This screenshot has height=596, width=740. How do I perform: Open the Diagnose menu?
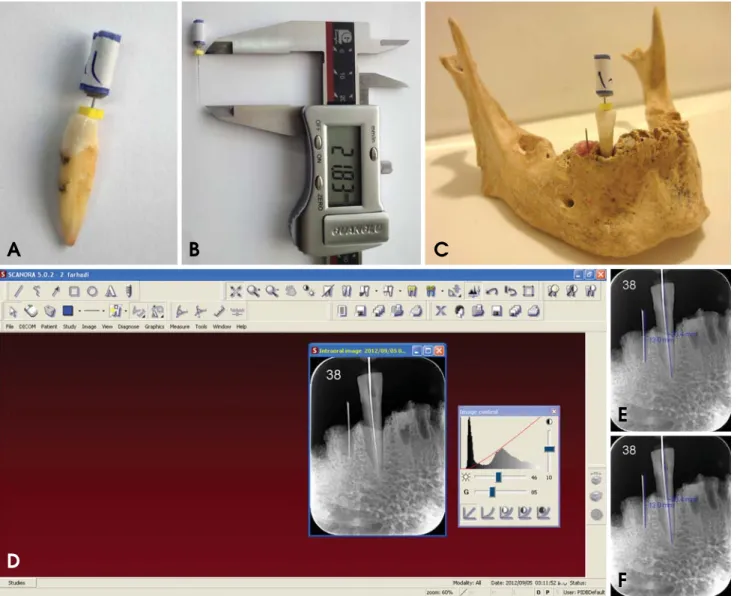128,327
